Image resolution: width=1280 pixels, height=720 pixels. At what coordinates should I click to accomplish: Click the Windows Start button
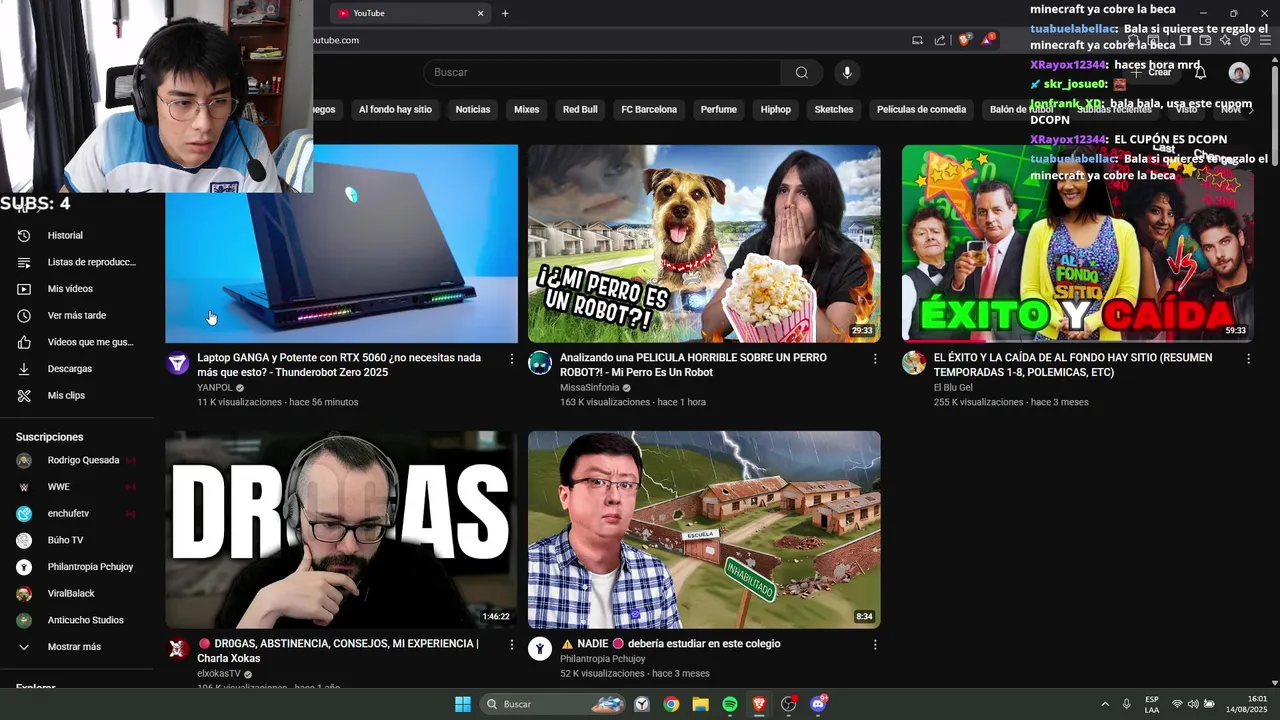coord(463,704)
